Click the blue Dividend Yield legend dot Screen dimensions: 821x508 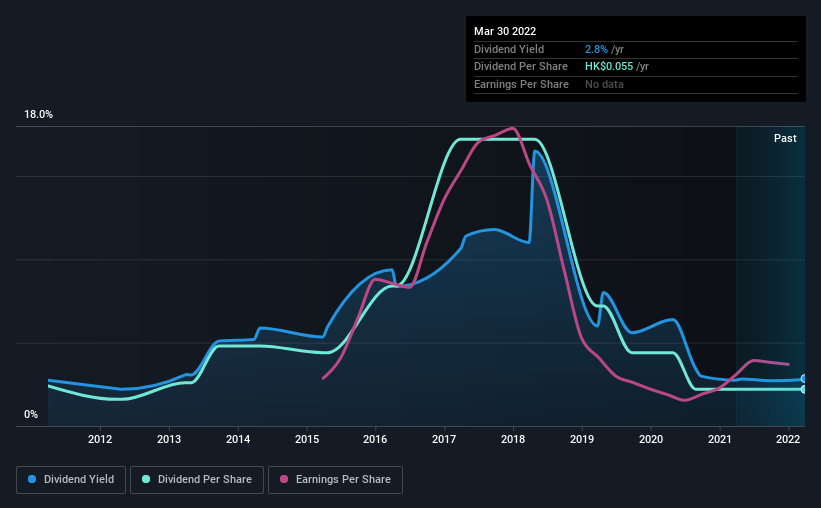click(x=32, y=479)
